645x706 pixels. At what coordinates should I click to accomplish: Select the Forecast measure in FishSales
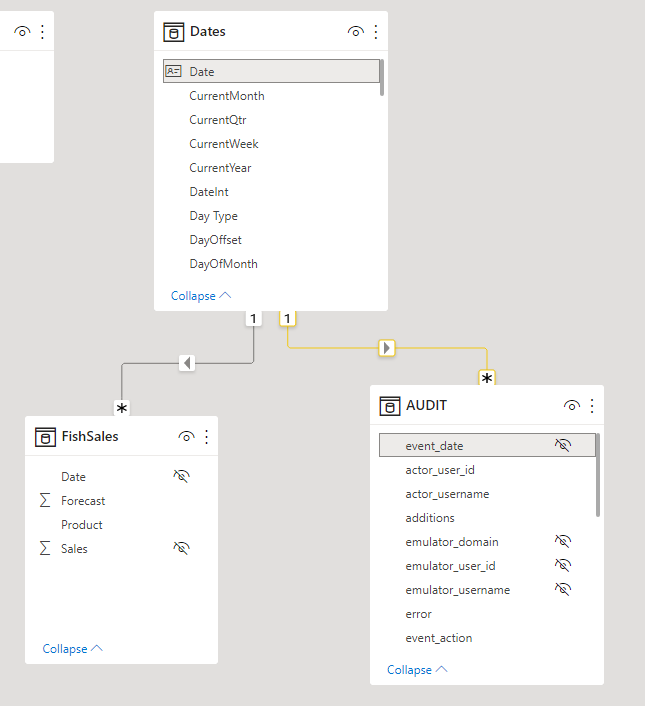[83, 501]
